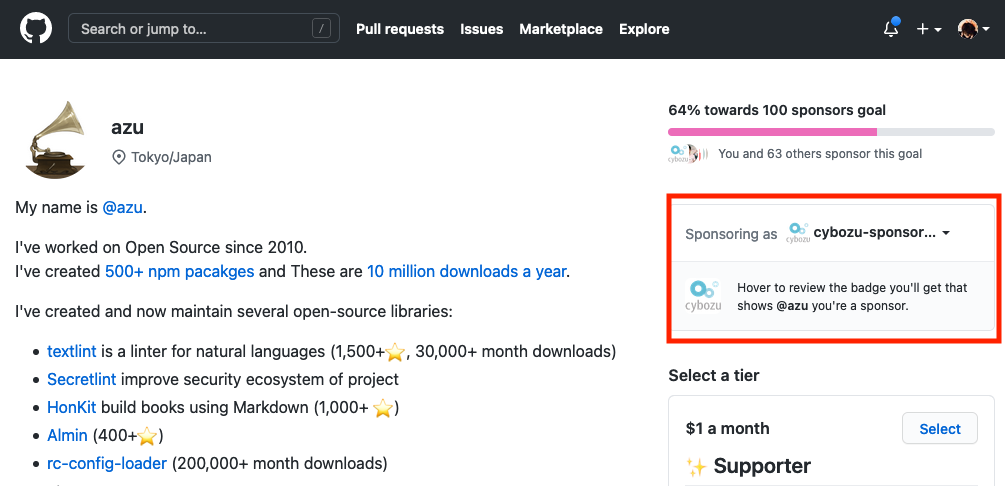Click the 'Supporter' tier title
Screen dimensions: 1005x486
pyautogui.click(x=762, y=466)
